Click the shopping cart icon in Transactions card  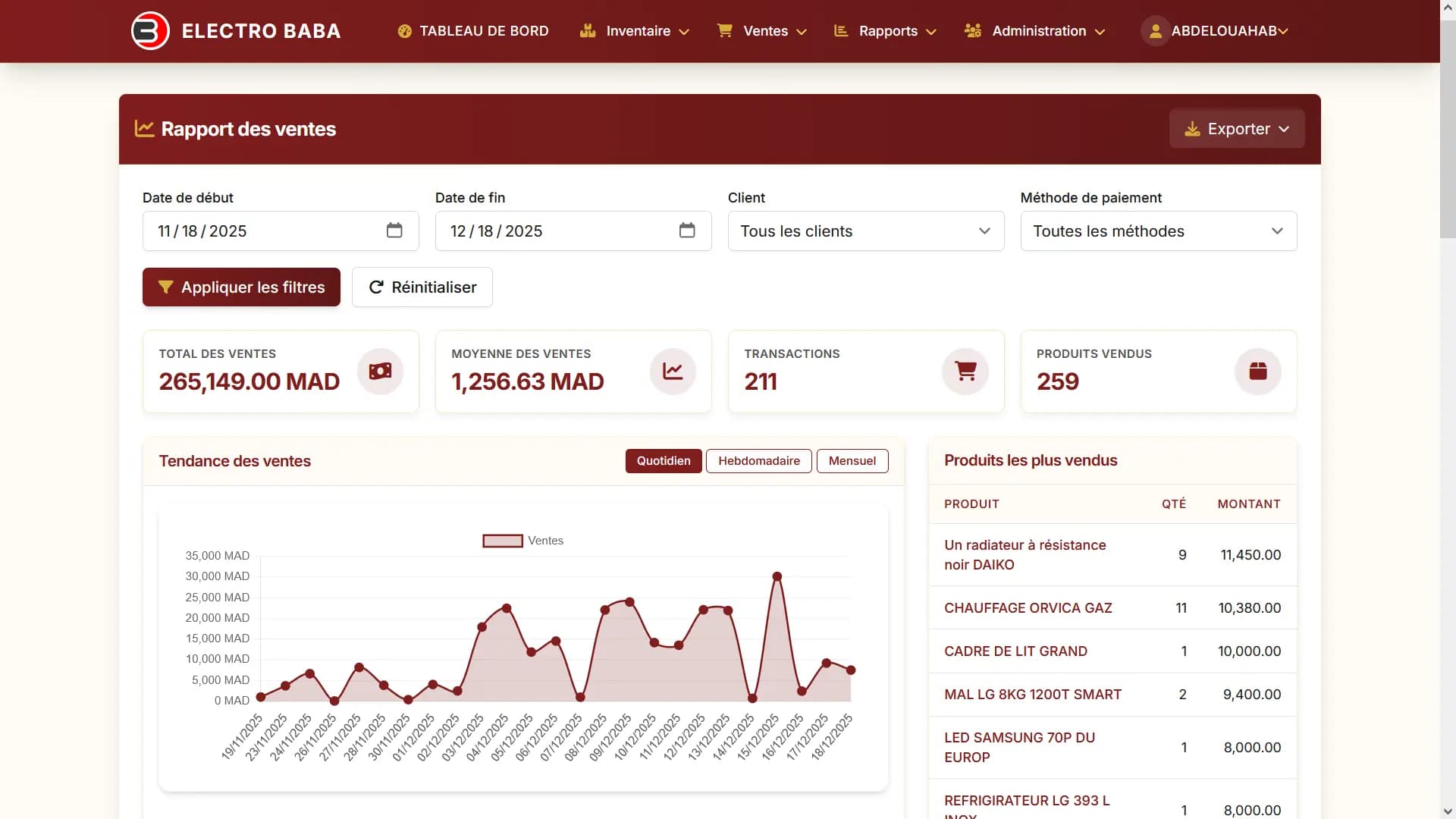click(965, 372)
